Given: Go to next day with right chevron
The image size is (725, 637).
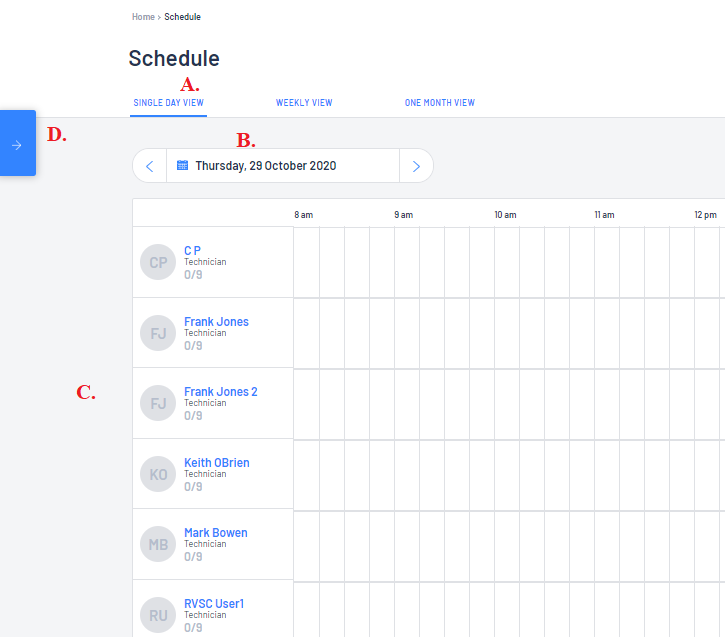Looking at the screenshot, I should click(416, 166).
